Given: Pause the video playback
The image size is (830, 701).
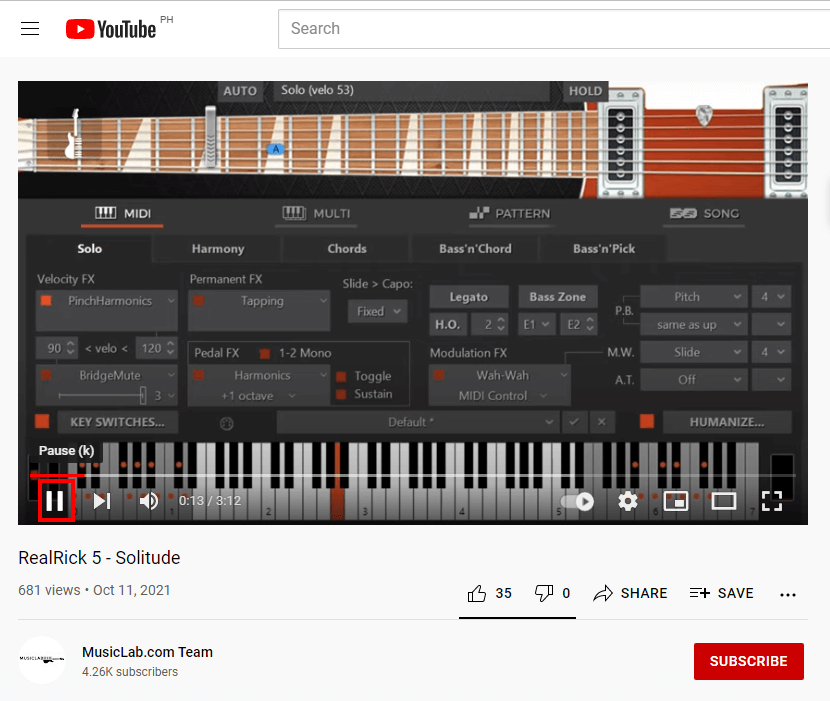Looking at the screenshot, I should tap(55, 501).
